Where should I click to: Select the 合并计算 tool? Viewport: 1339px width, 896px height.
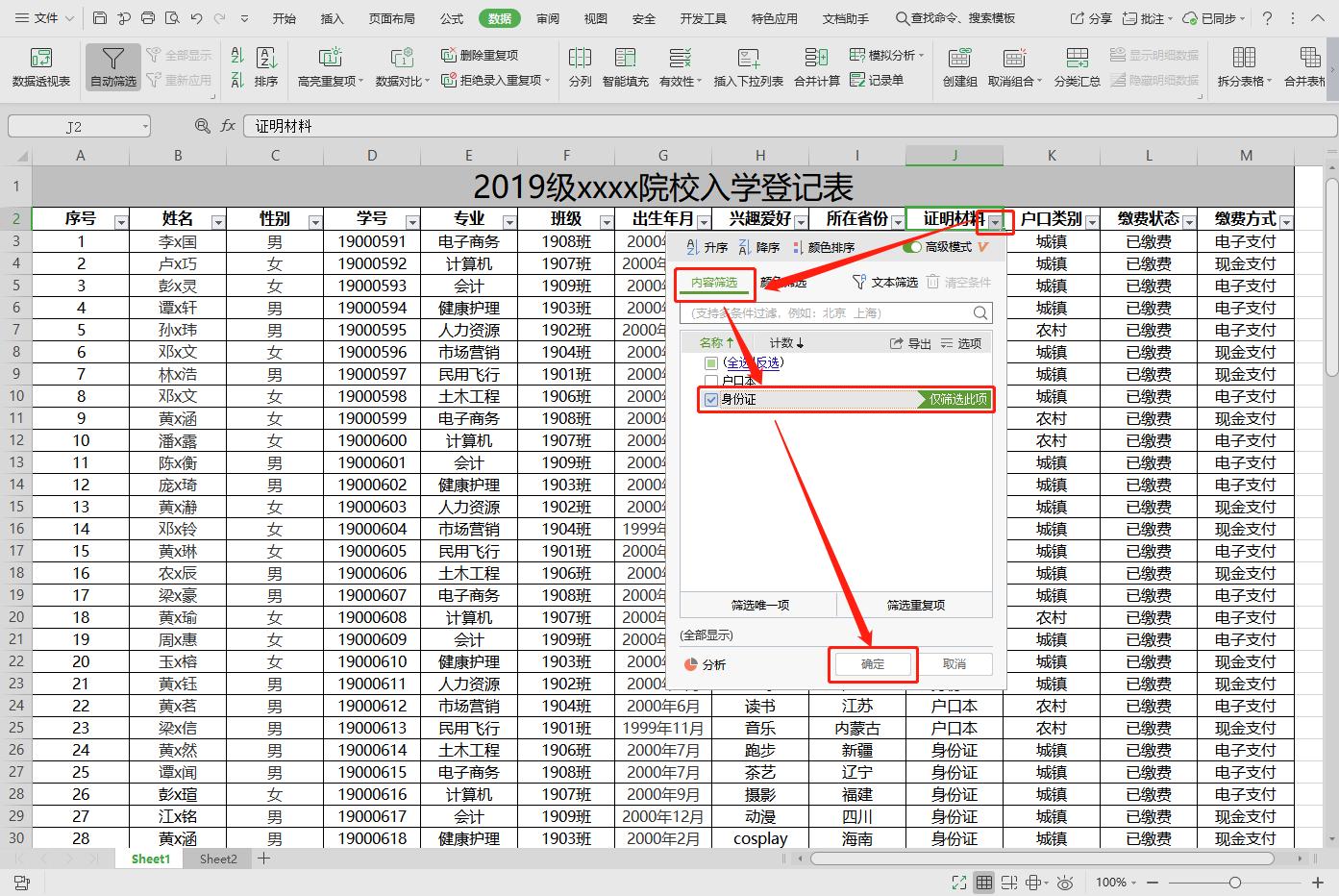click(816, 65)
